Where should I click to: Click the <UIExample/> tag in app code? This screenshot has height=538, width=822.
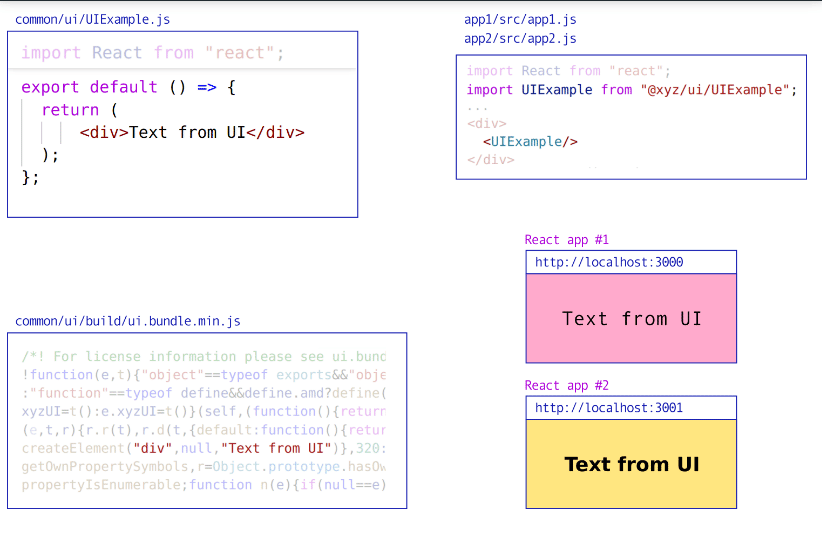(530, 142)
